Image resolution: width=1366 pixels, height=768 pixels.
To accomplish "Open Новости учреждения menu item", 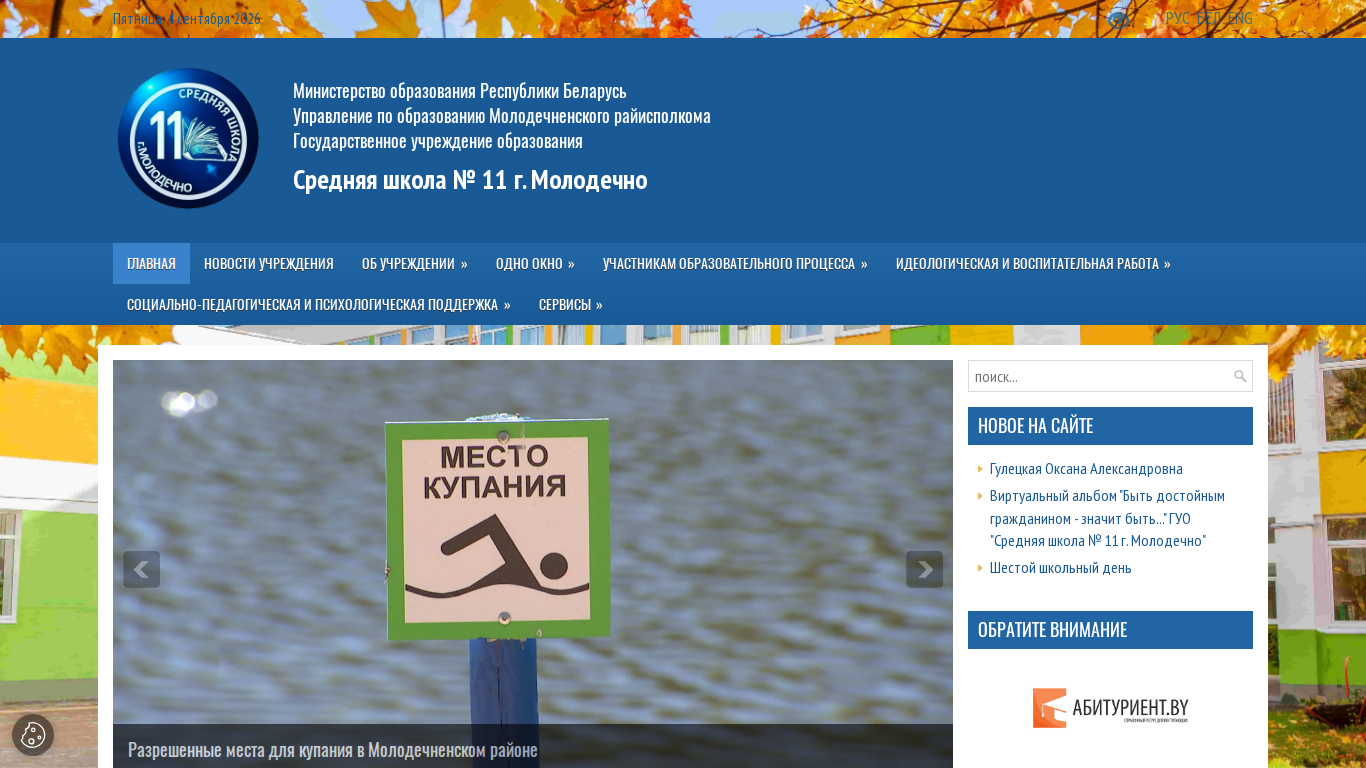I will [x=269, y=264].
